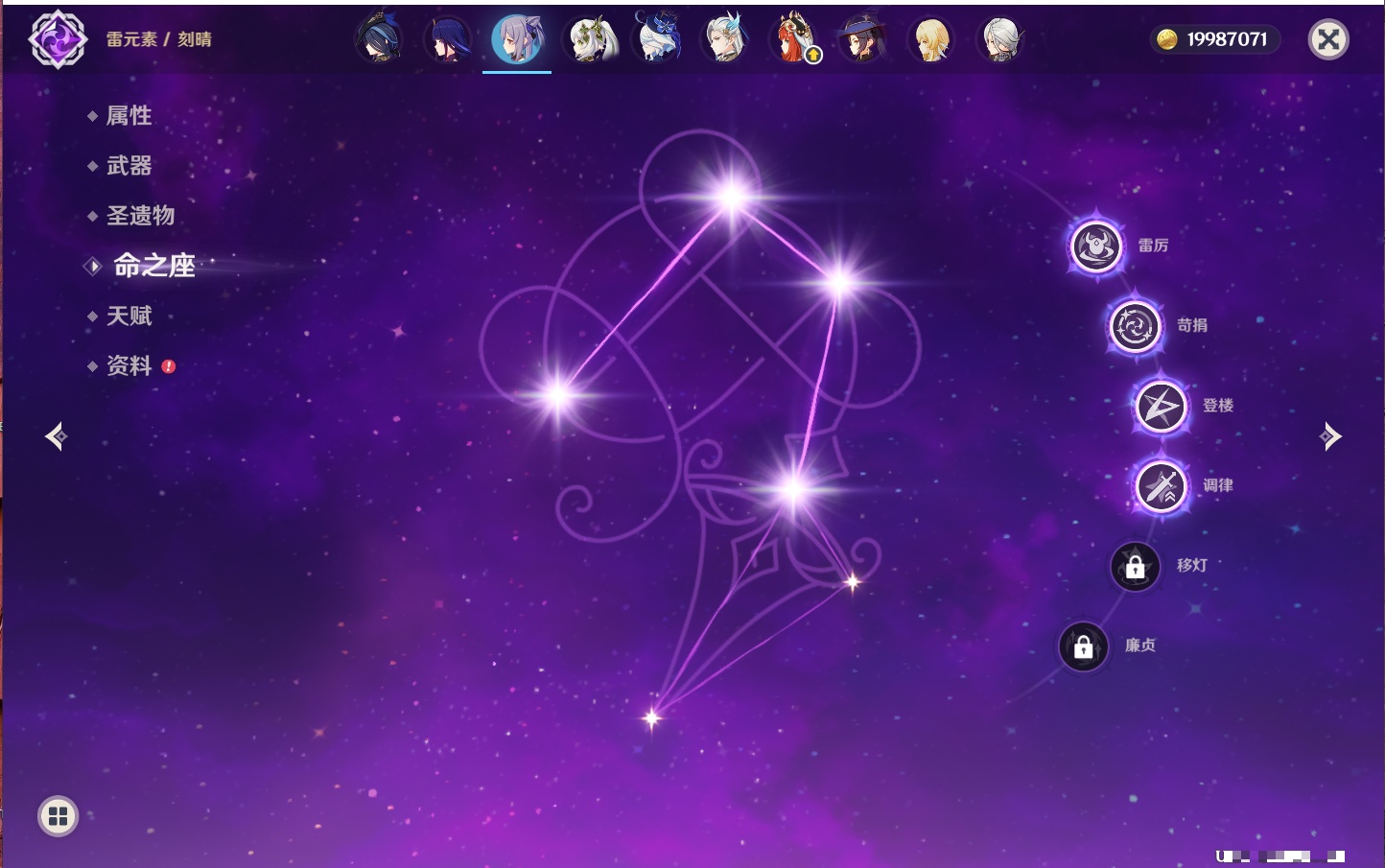Click the Electro element emblem icon

pyautogui.click(x=58, y=39)
